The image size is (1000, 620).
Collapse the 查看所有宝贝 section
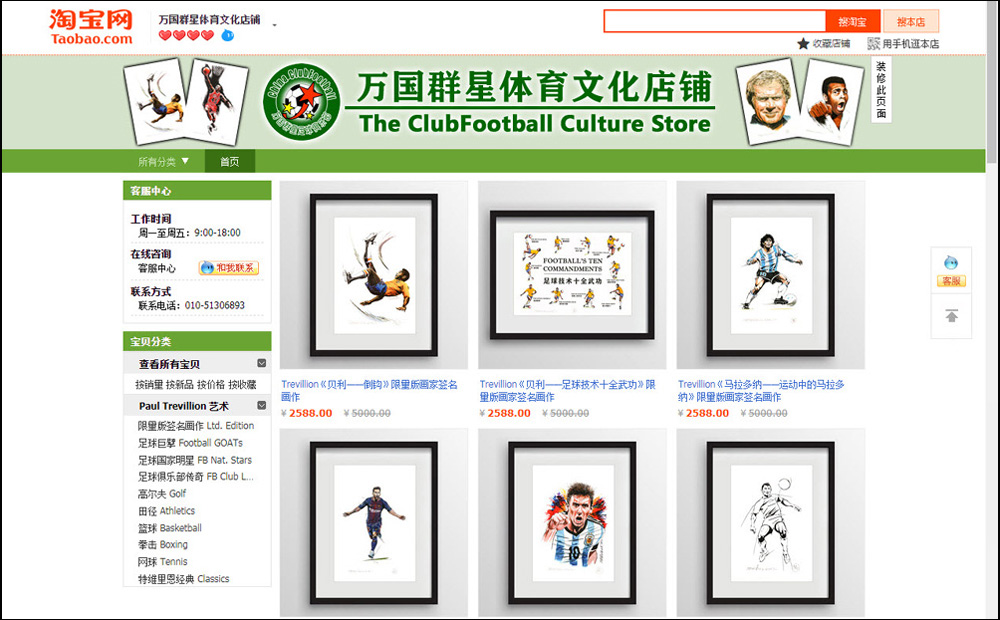point(261,363)
